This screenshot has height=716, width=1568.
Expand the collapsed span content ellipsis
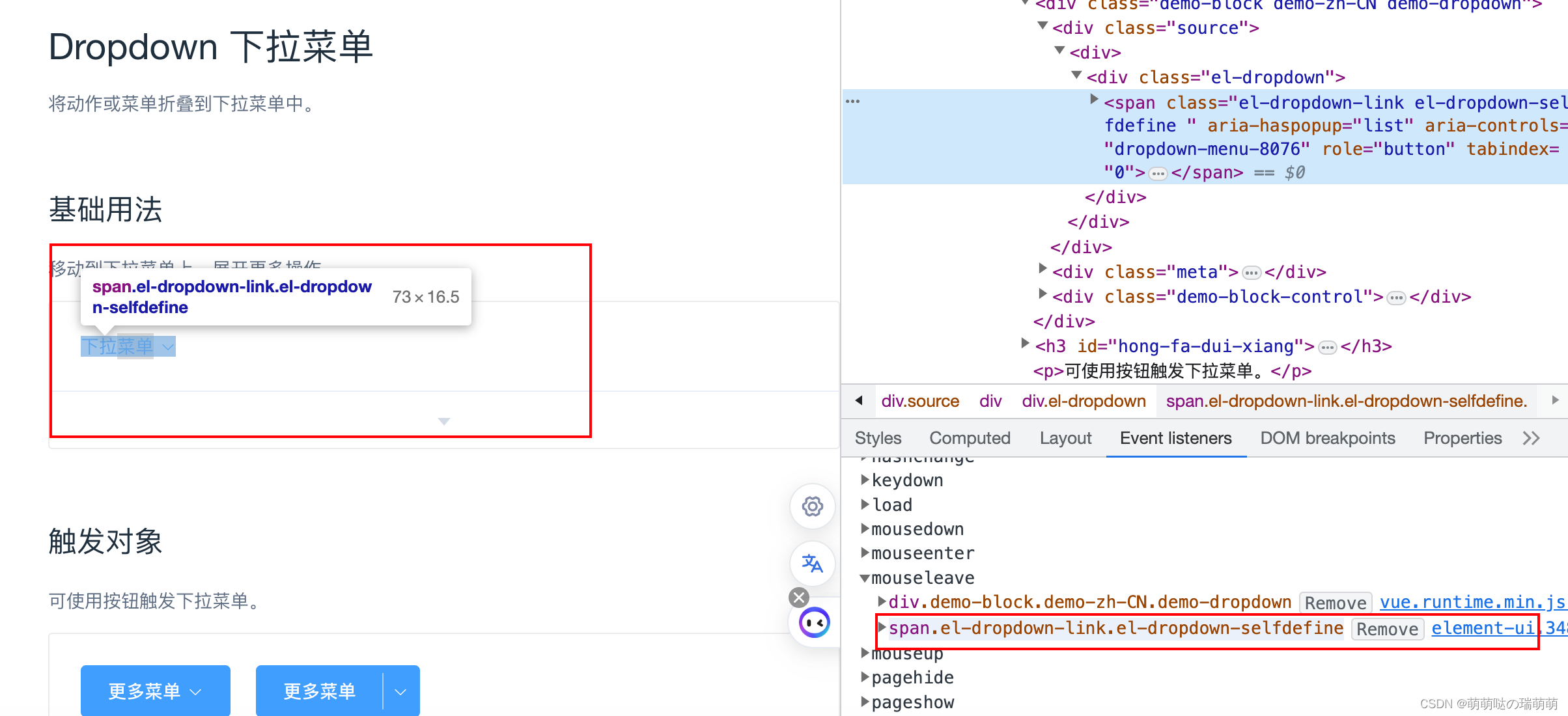pos(1158,174)
